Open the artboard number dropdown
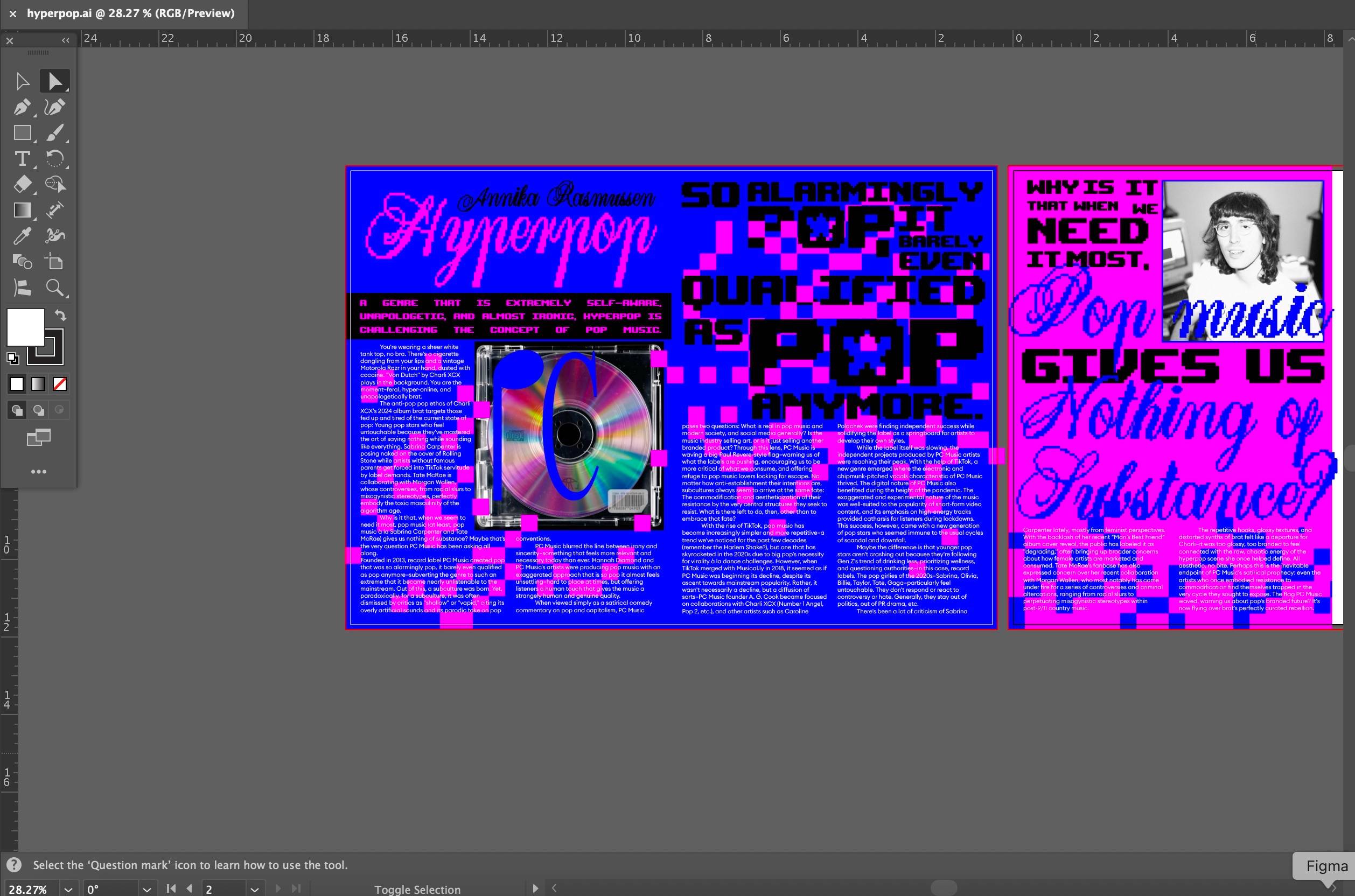Image resolution: width=1355 pixels, height=896 pixels. [254, 889]
